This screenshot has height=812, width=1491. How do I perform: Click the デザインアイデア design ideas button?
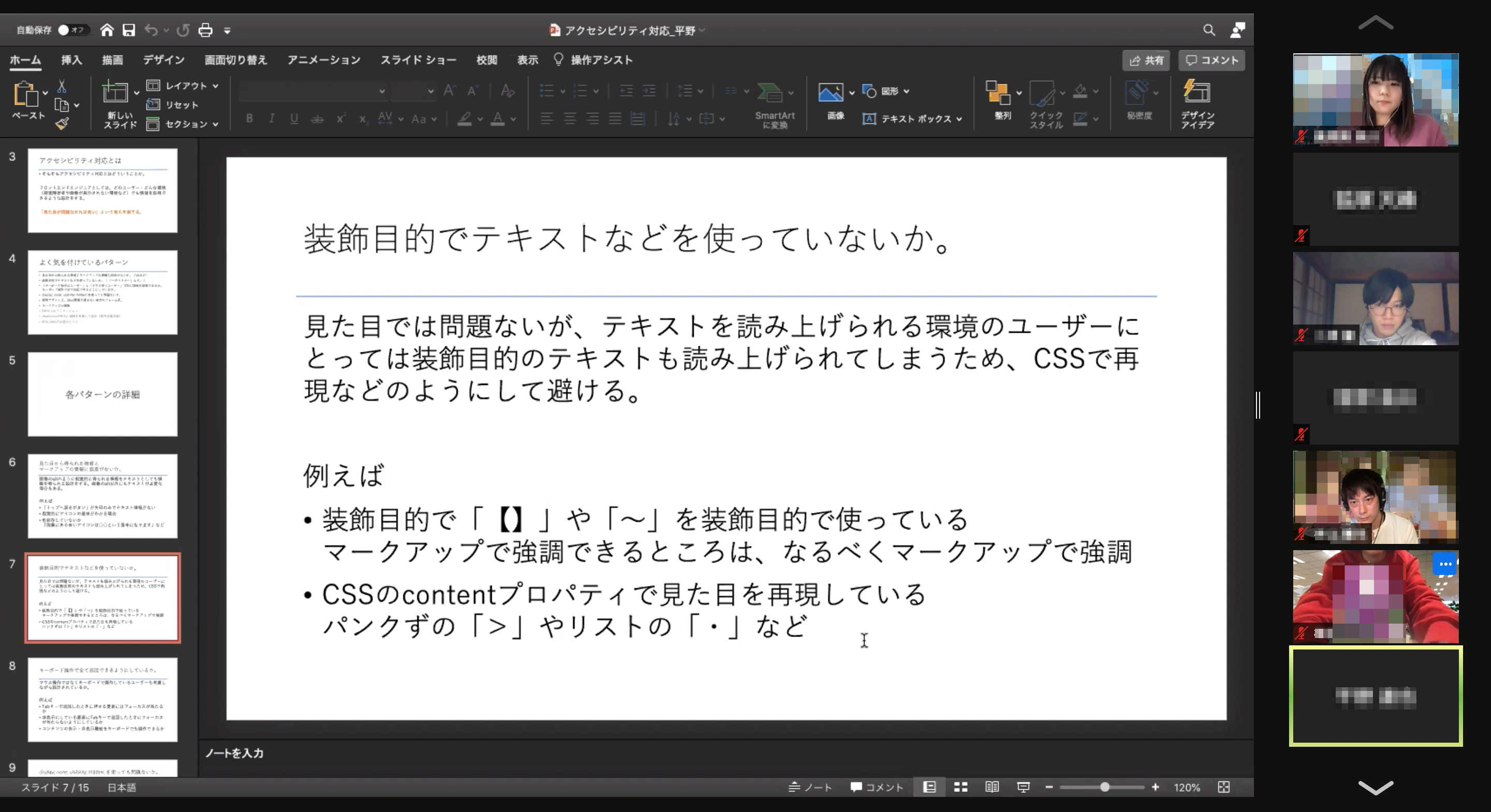[1197, 104]
